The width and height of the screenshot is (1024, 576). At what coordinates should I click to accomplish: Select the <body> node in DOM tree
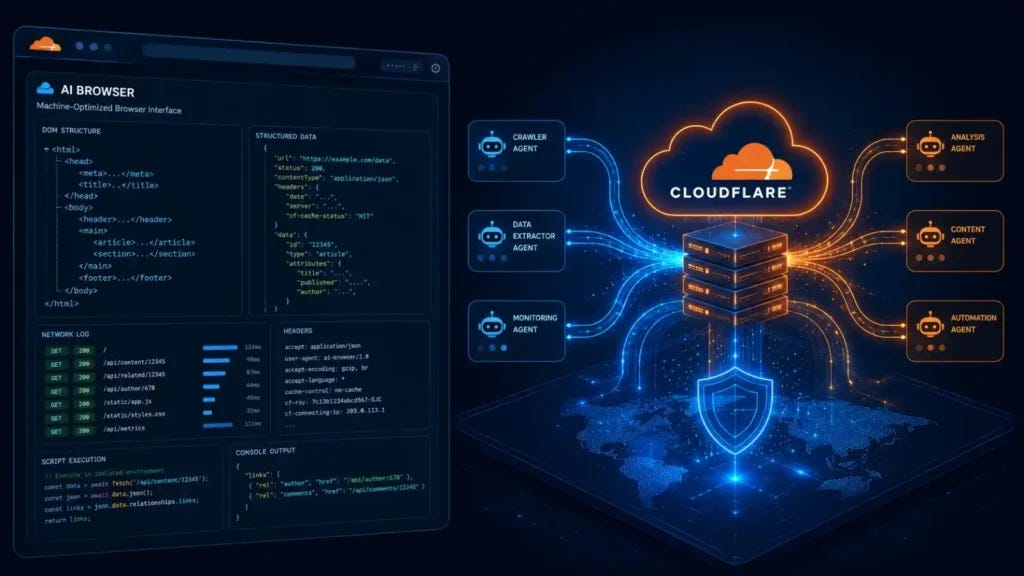pyautogui.click(x=78, y=208)
